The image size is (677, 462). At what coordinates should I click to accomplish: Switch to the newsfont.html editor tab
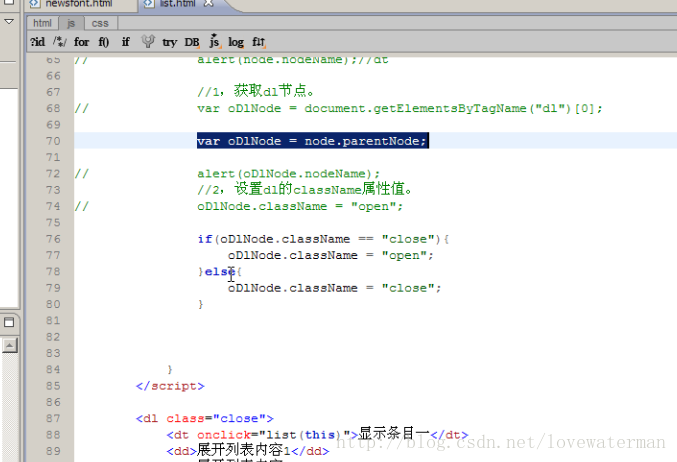coord(79,3)
